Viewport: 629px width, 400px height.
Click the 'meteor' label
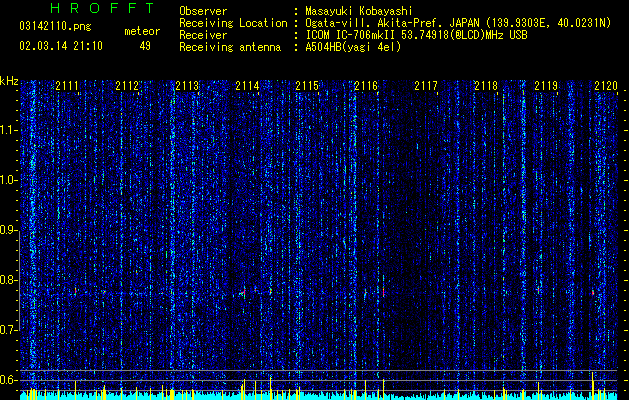[x=142, y=31]
